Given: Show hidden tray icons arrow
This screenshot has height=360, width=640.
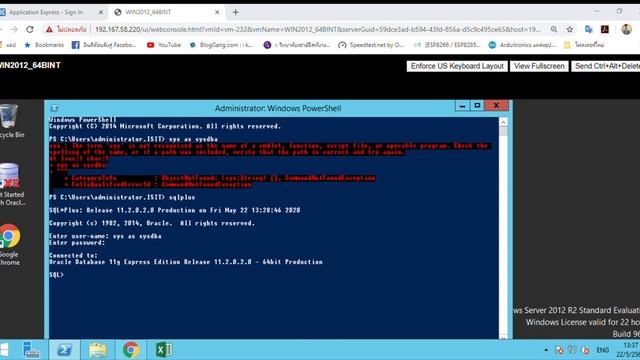Looking at the screenshot, I should [546, 350].
